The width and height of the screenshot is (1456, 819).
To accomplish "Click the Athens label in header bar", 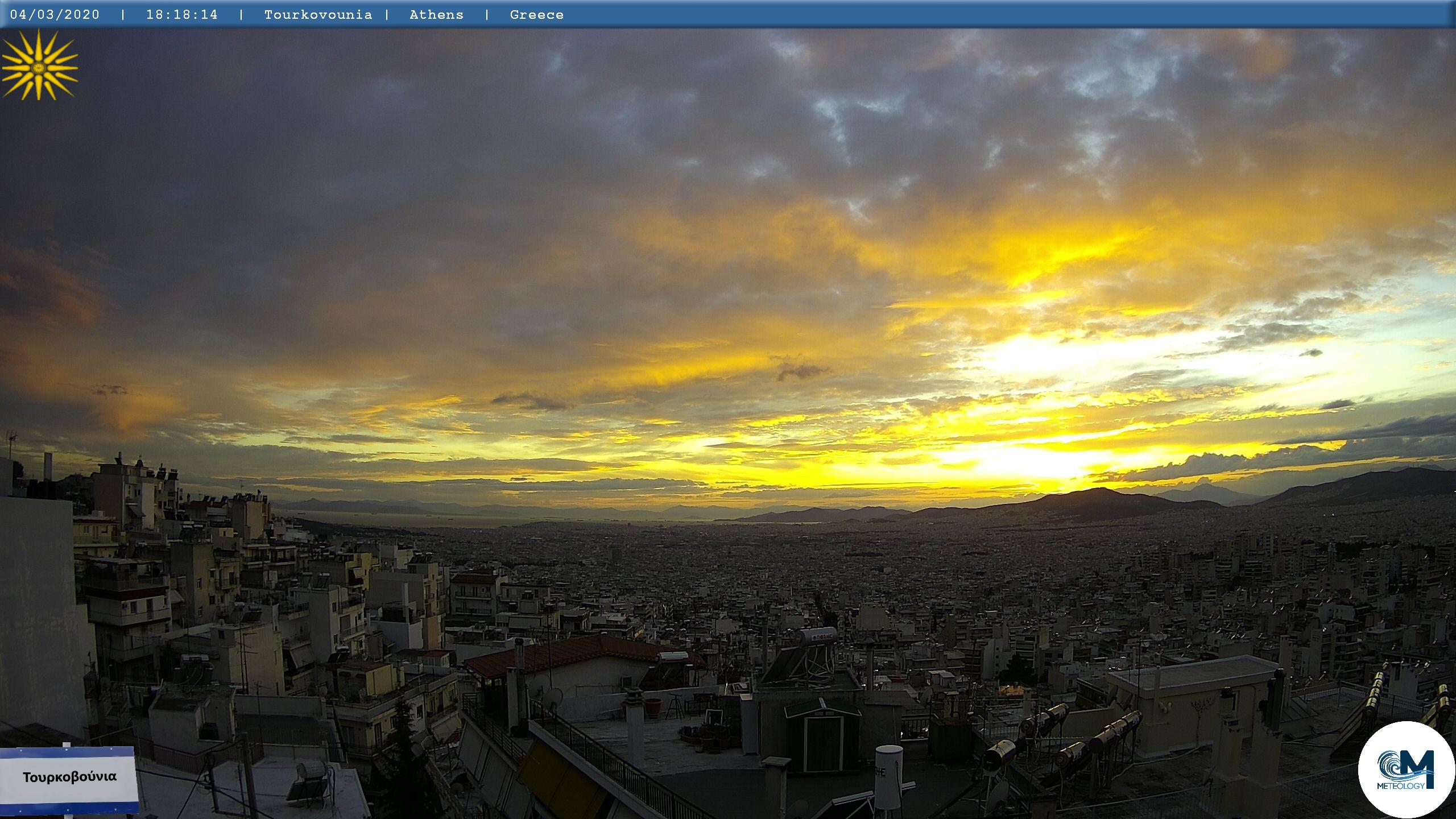I will coord(436,15).
